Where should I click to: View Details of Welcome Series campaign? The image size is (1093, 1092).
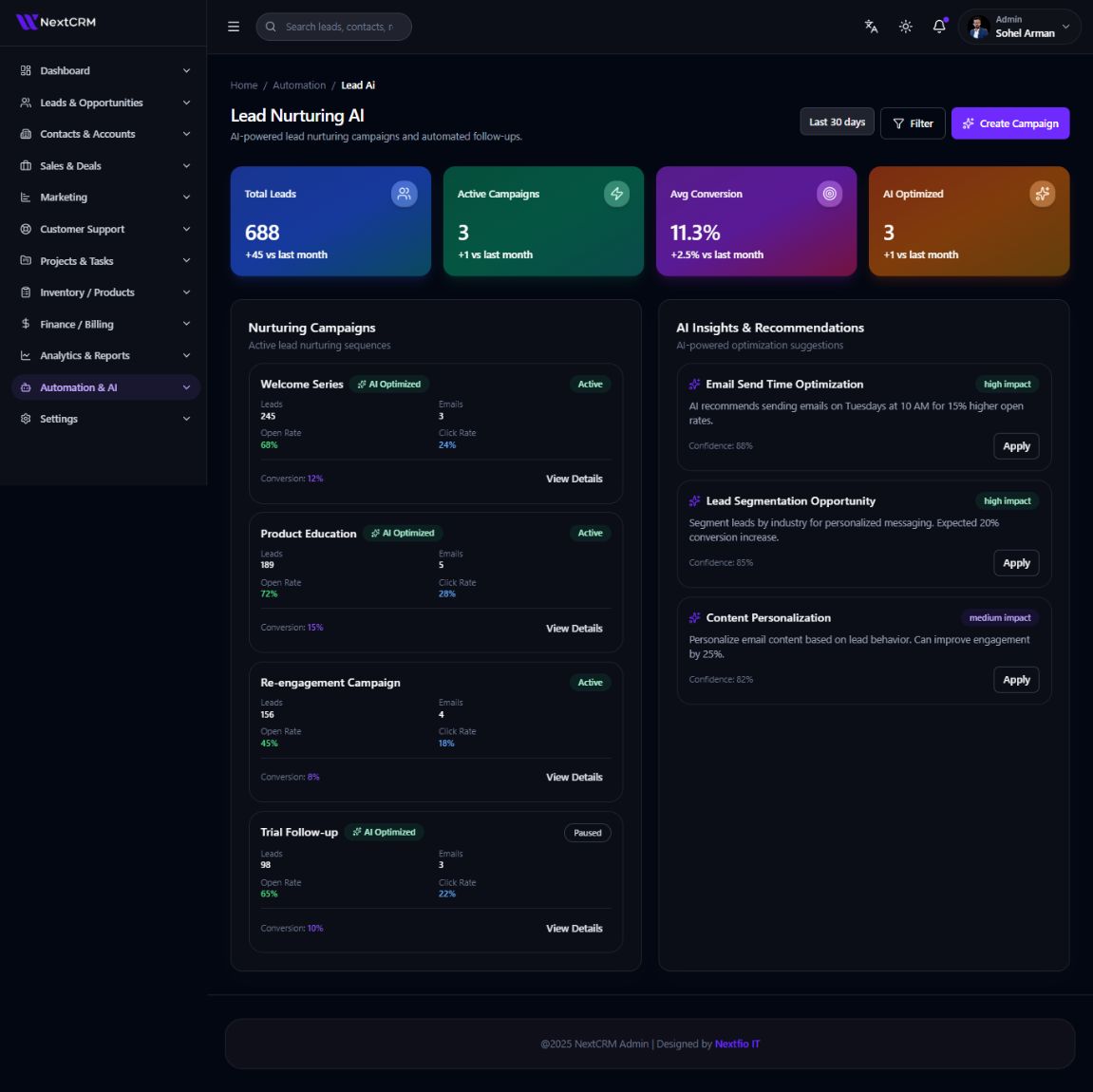[575, 479]
